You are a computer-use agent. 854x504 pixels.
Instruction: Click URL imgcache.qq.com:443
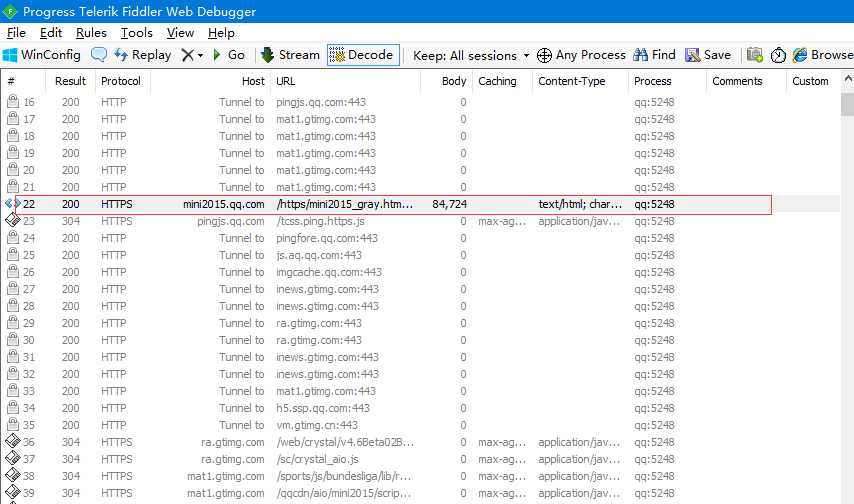click(x=329, y=272)
